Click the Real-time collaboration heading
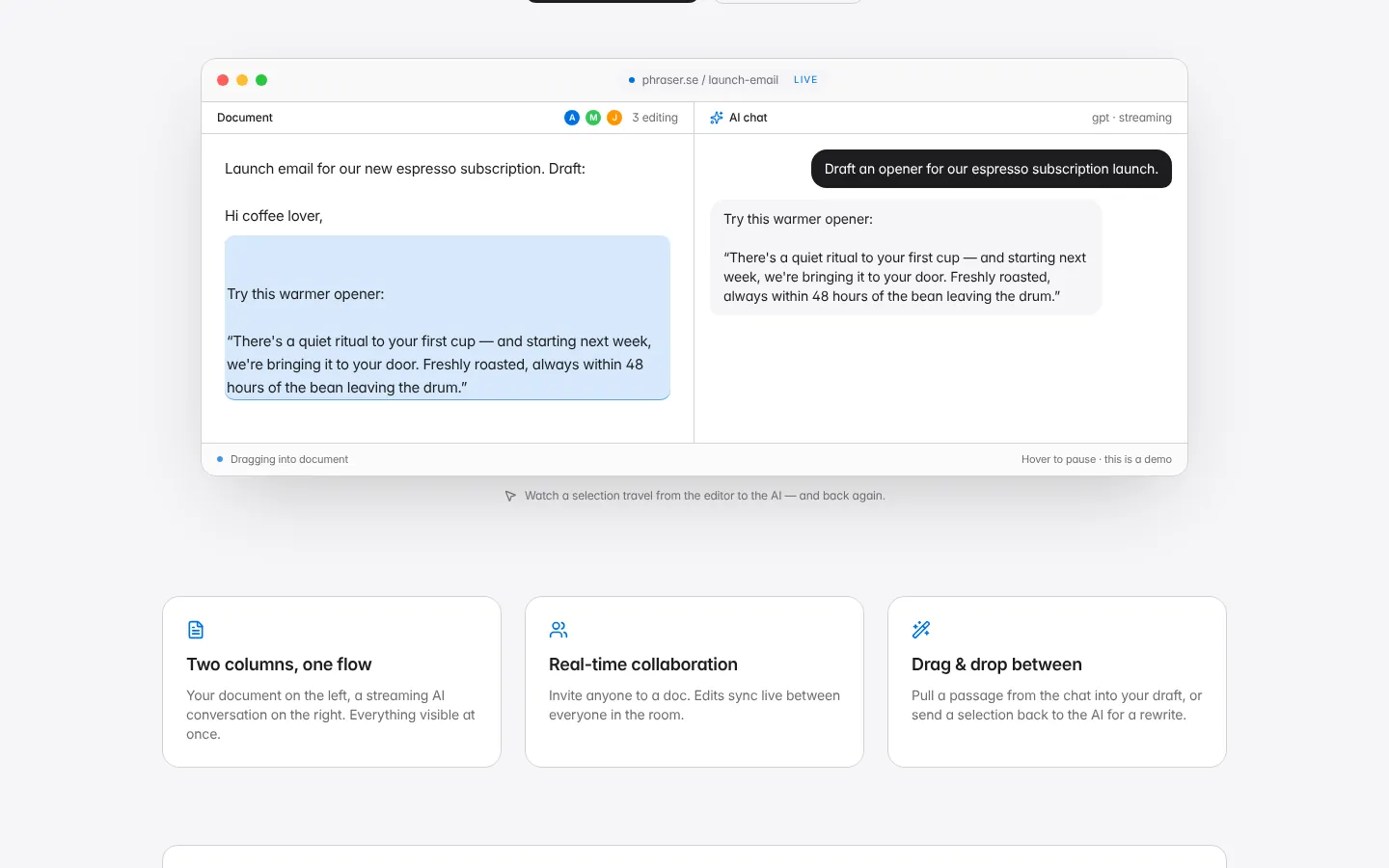 pyautogui.click(x=643, y=665)
